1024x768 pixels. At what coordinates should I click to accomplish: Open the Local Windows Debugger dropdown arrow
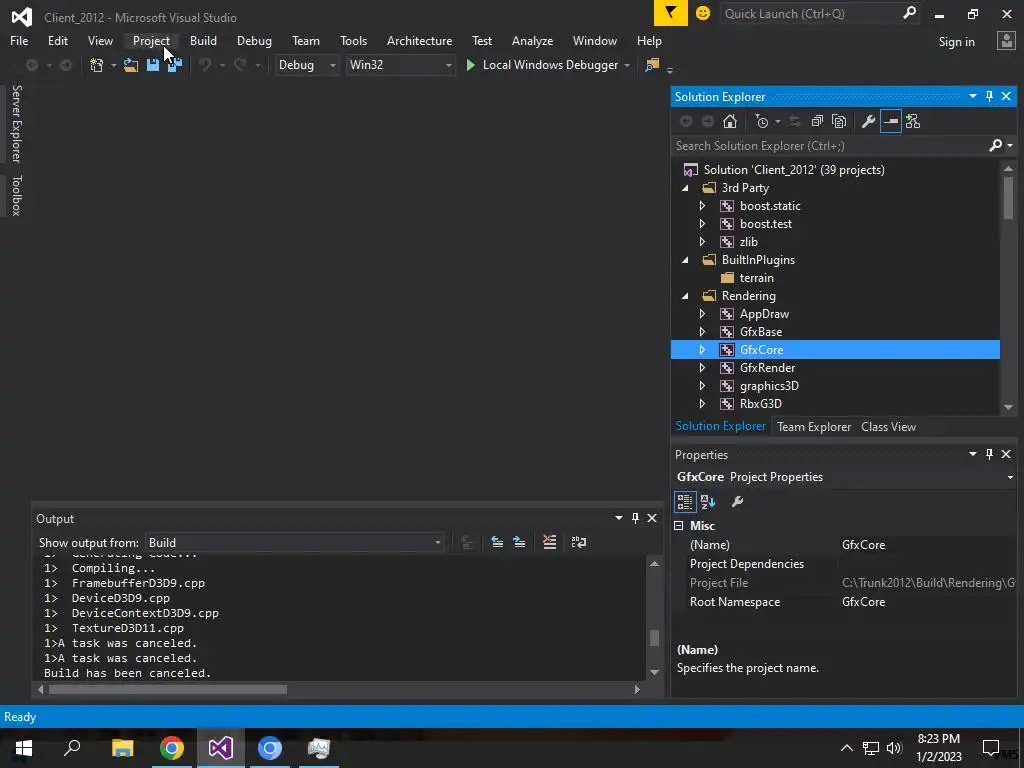pyautogui.click(x=627, y=65)
